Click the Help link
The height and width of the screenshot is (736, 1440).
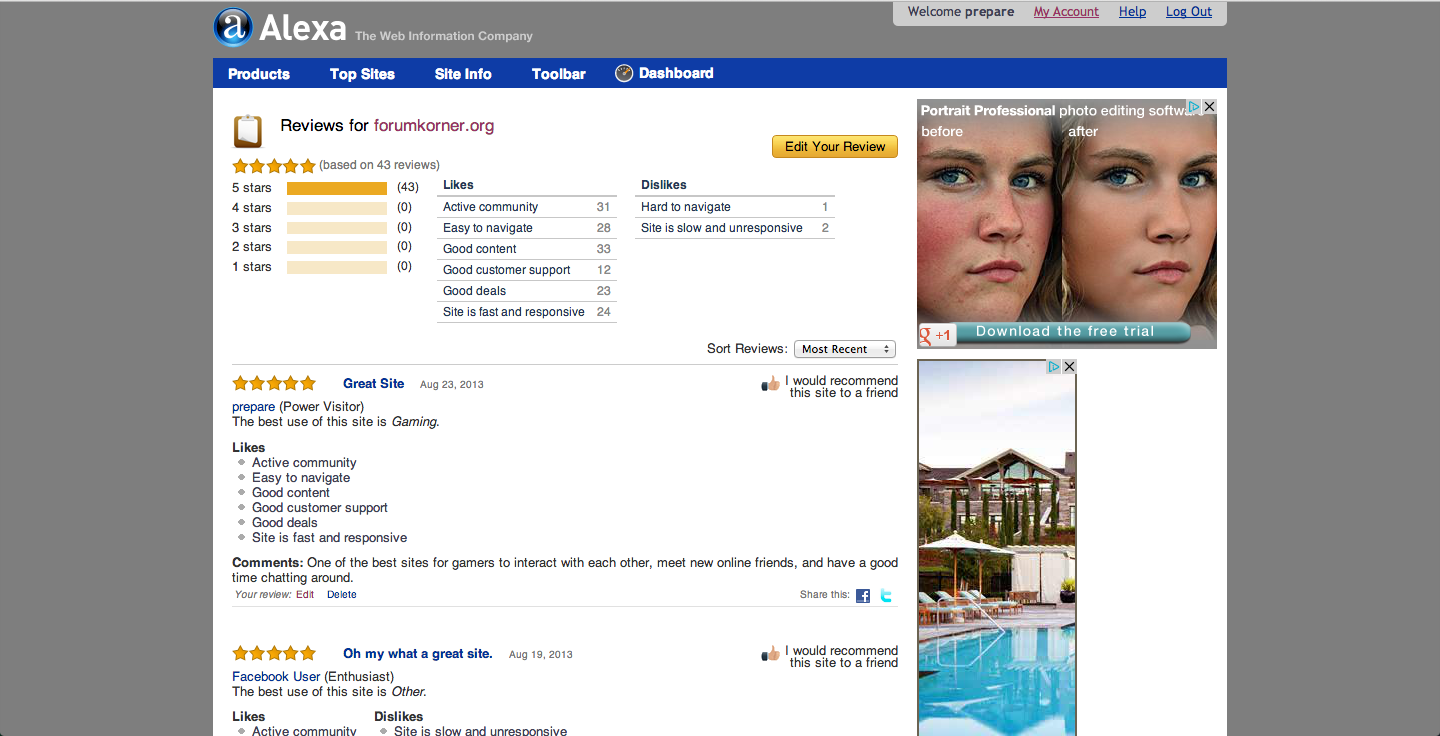point(1132,12)
